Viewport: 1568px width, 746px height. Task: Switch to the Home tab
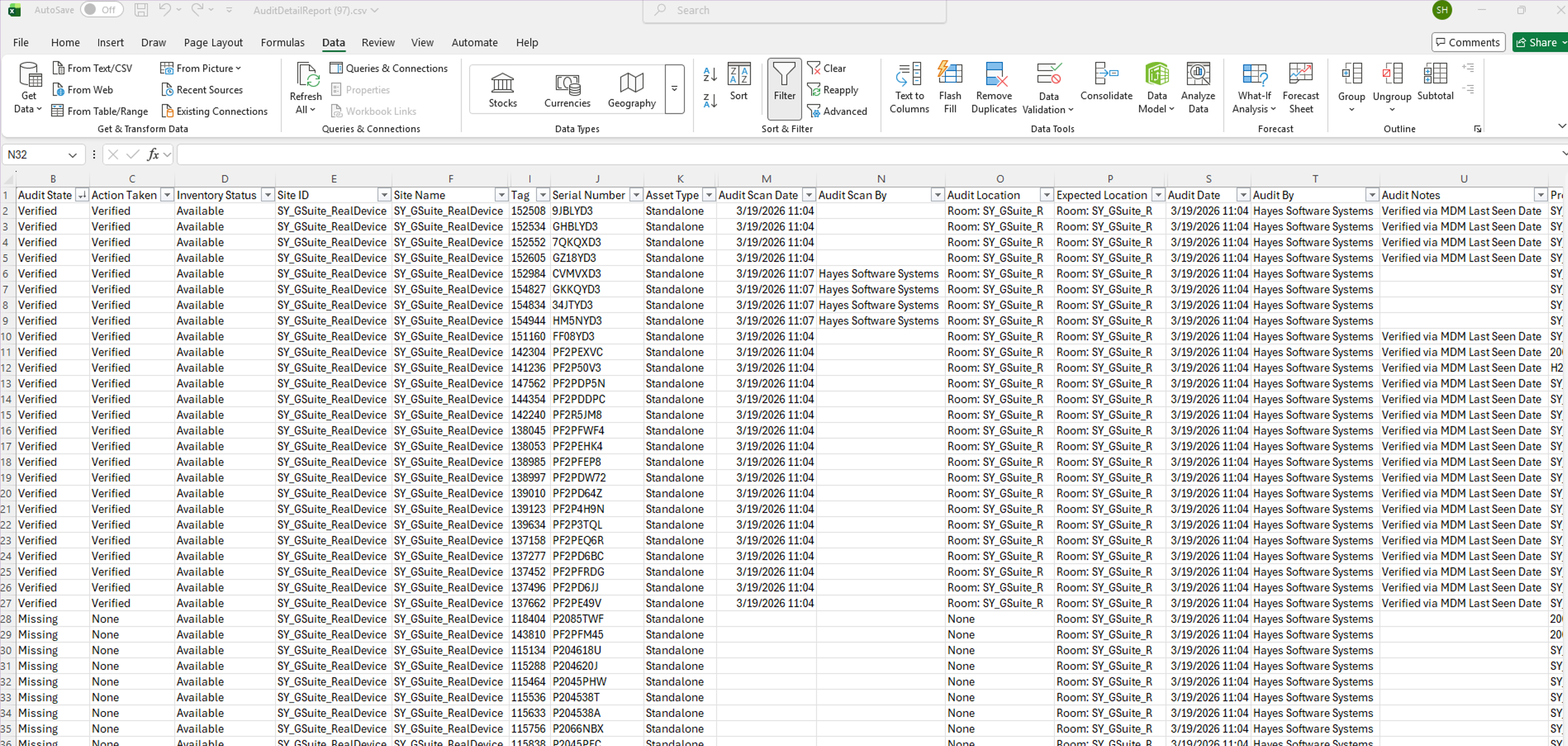[65, 43]
